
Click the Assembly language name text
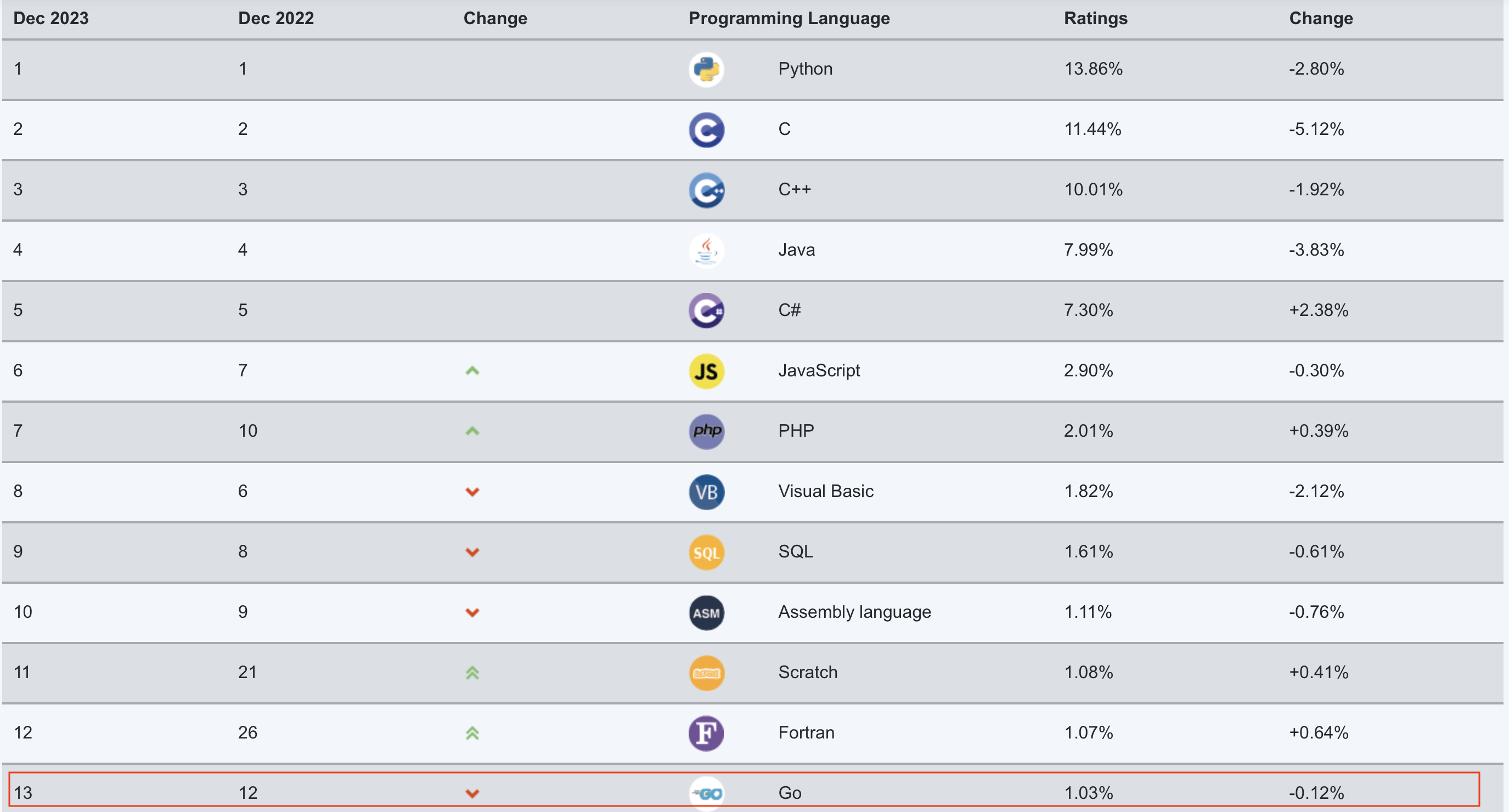coord(854,612)
